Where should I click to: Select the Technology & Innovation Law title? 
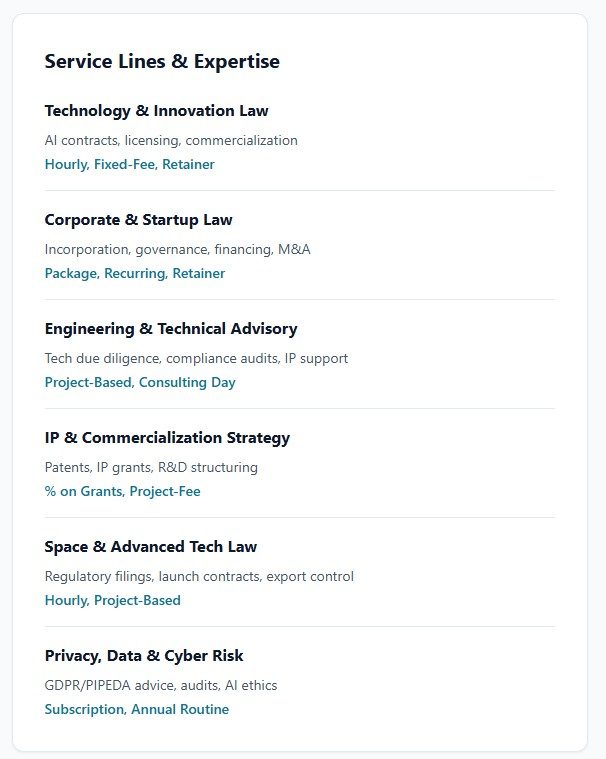(156, 111)
